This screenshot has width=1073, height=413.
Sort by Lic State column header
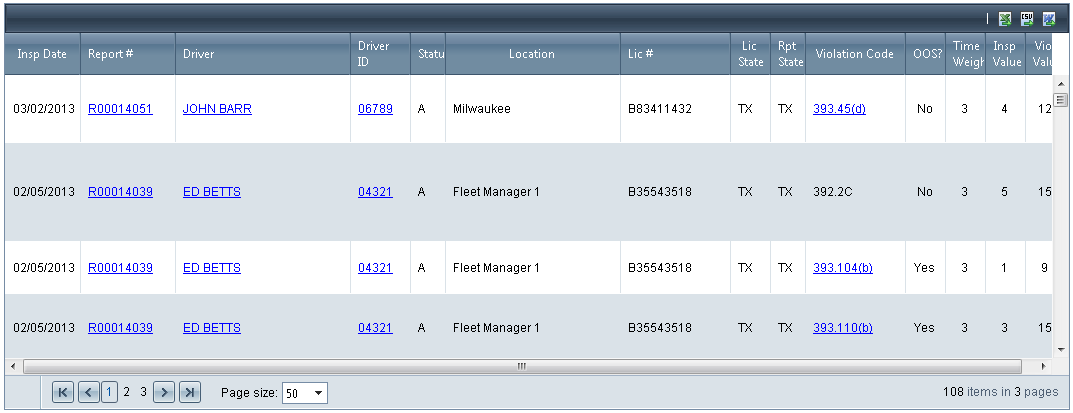pyautogui.click(x=751, y=54)
